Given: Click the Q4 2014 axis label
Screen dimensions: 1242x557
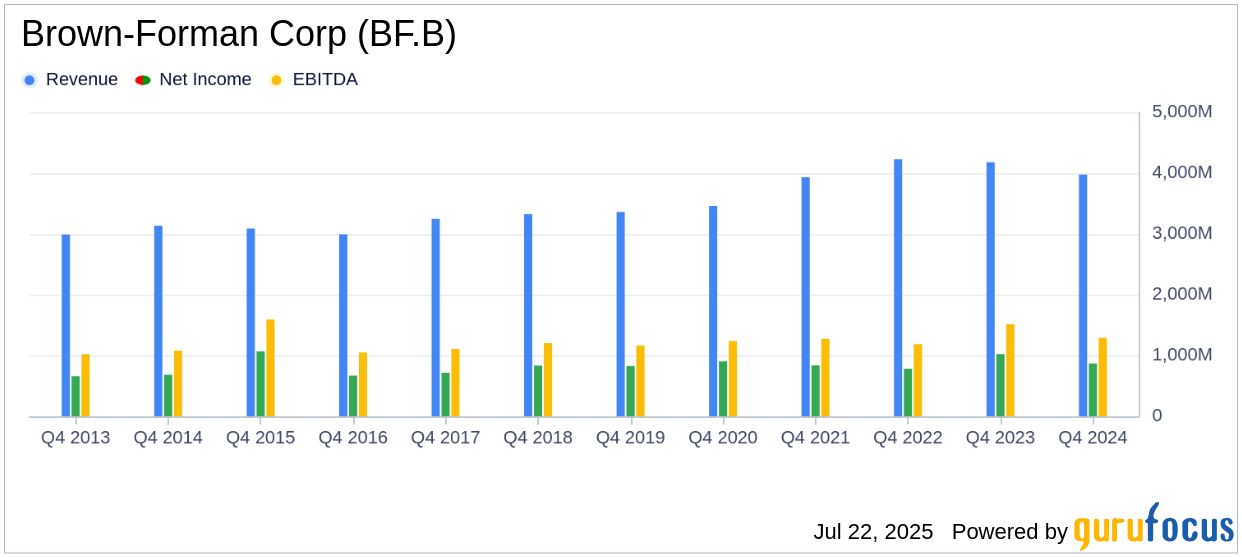Looking at the screenshot, I should tap(168, 438).
